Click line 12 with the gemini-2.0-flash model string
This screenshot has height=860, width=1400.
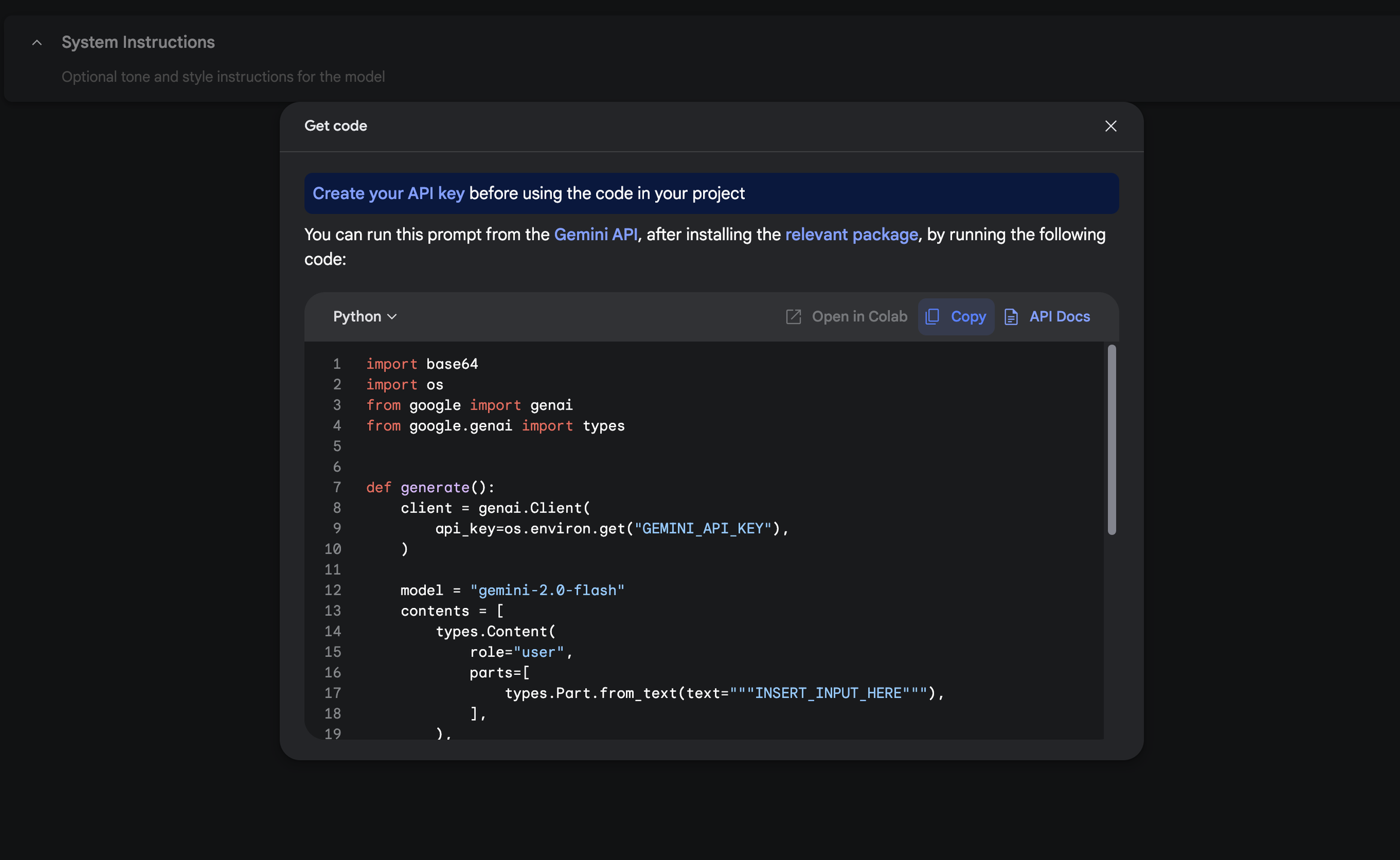coord(547,590)
